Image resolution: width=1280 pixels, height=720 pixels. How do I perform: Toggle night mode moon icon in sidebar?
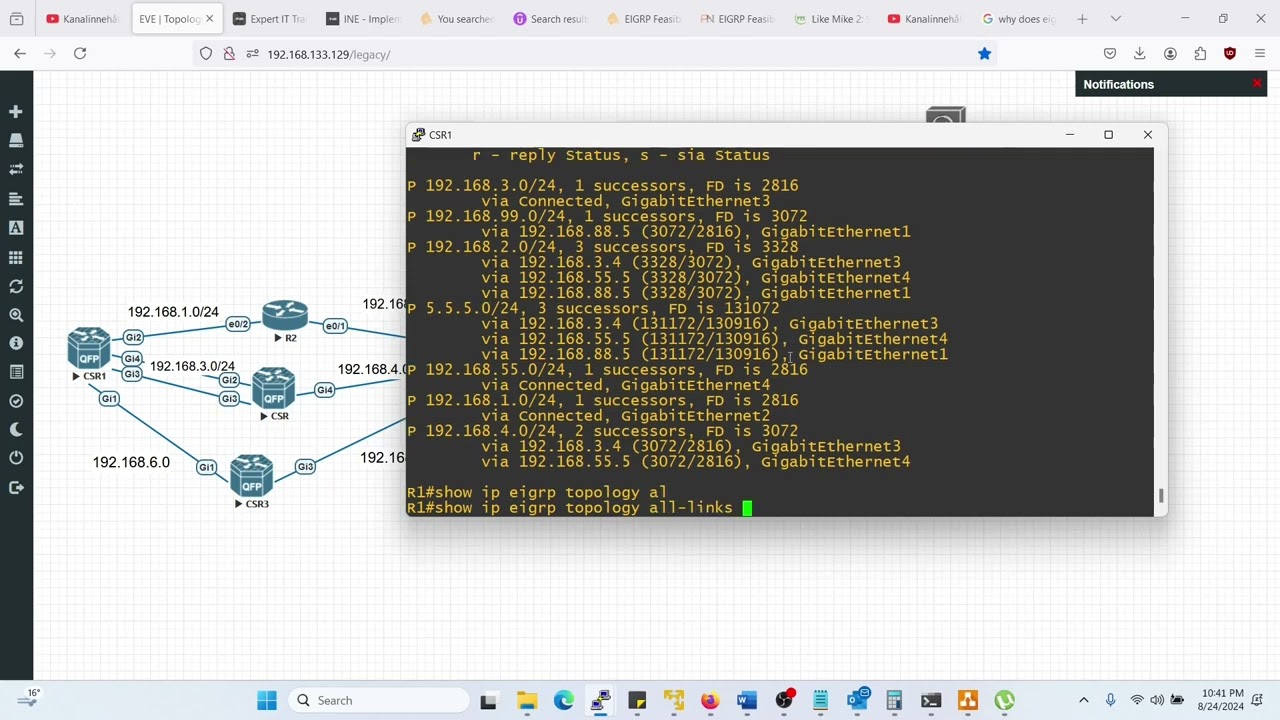(16, 430)
